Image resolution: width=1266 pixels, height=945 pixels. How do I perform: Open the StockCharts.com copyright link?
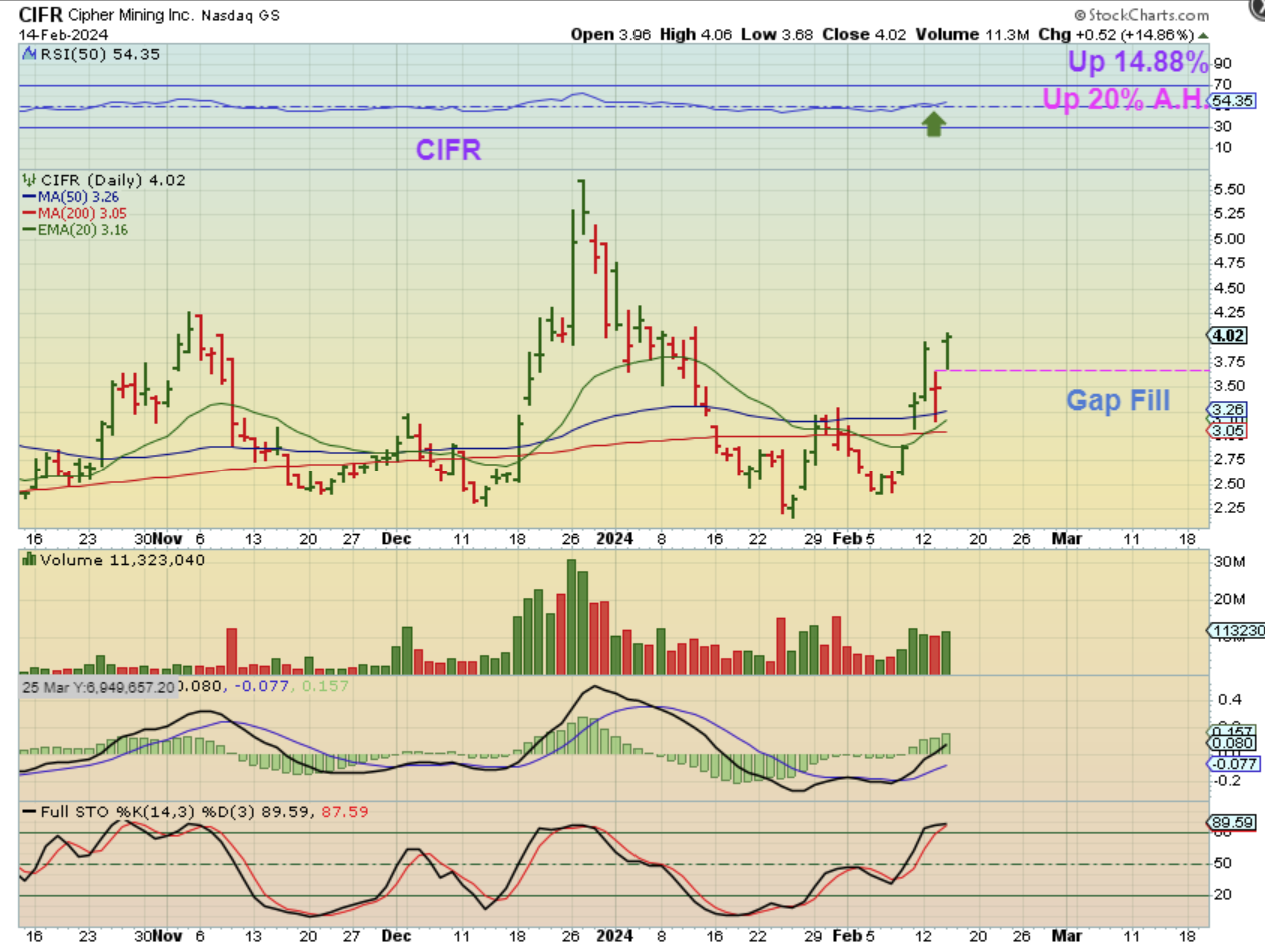(x=1143, y=16)
